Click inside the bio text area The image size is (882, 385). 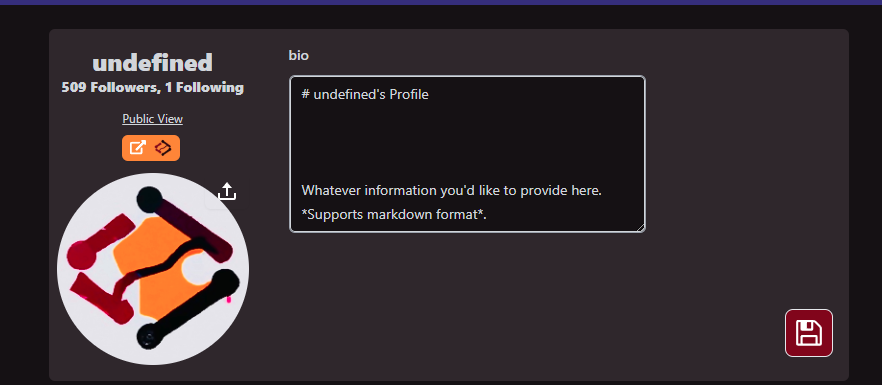click(x=467, y=154)
